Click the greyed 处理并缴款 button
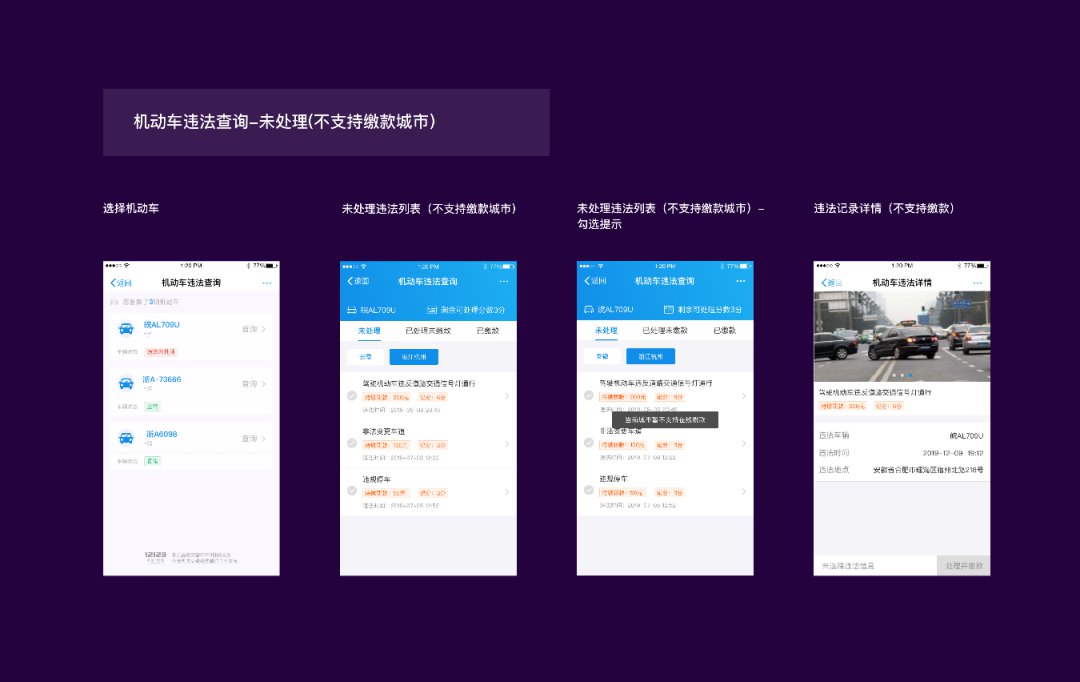Screen dimensions: 1080x682 coord(964,566)
